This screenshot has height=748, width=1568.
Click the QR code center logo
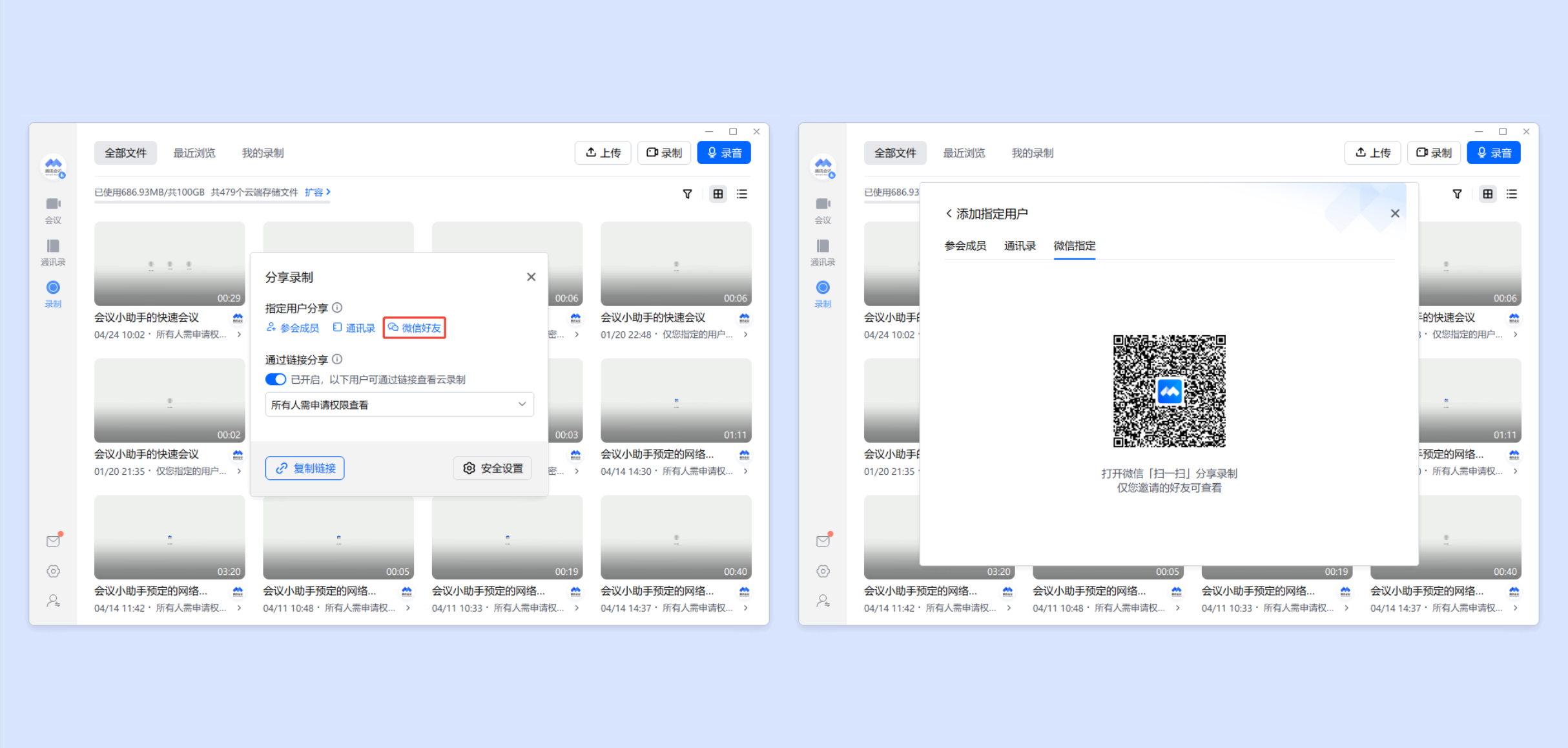(x=1170, y=391)
